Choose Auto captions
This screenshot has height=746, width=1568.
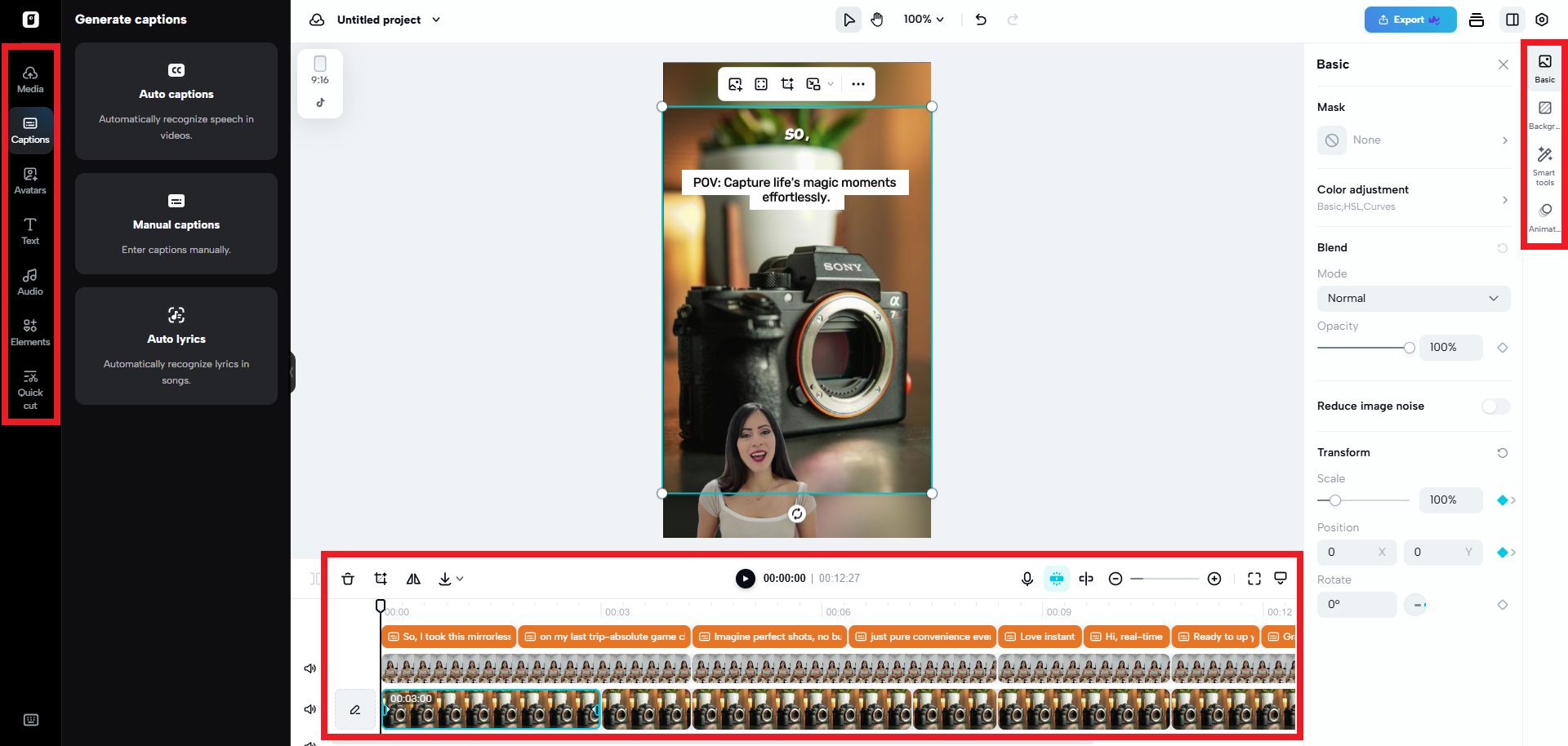point(176,101)
